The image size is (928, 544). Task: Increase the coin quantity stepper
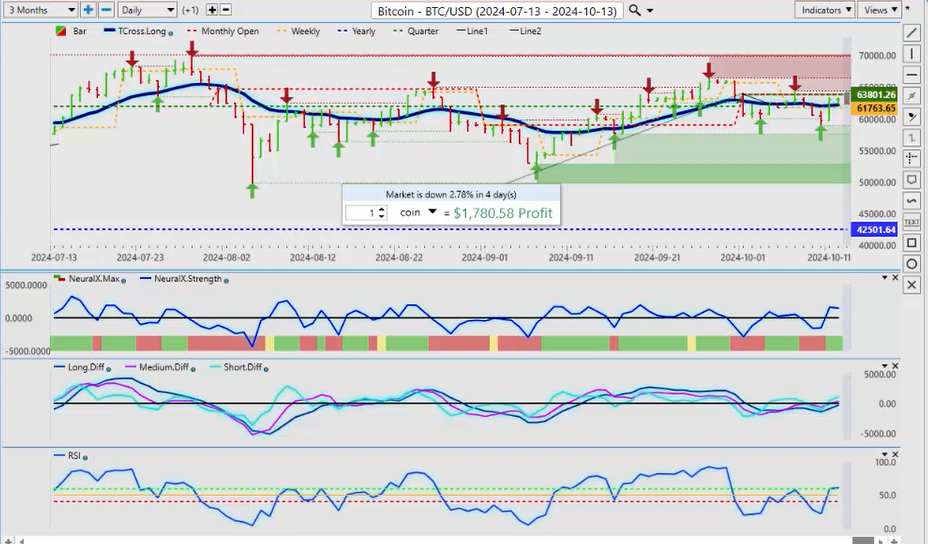point(382,209)
